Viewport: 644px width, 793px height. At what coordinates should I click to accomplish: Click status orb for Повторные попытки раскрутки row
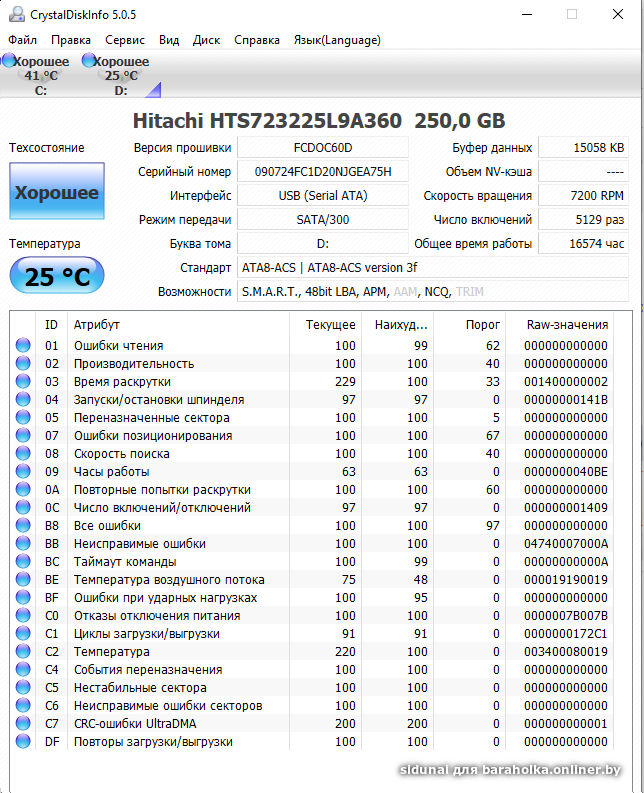(23, 490)
